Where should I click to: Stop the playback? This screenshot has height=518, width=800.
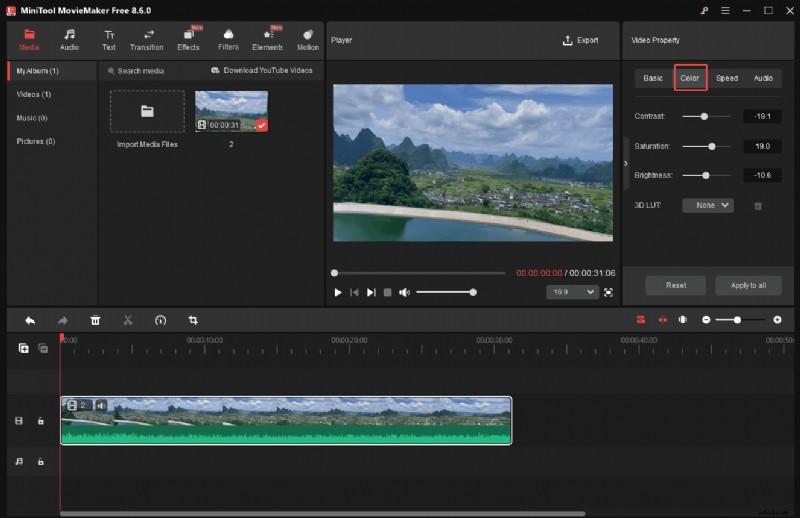pyautogui.click(x=387, y=292)
